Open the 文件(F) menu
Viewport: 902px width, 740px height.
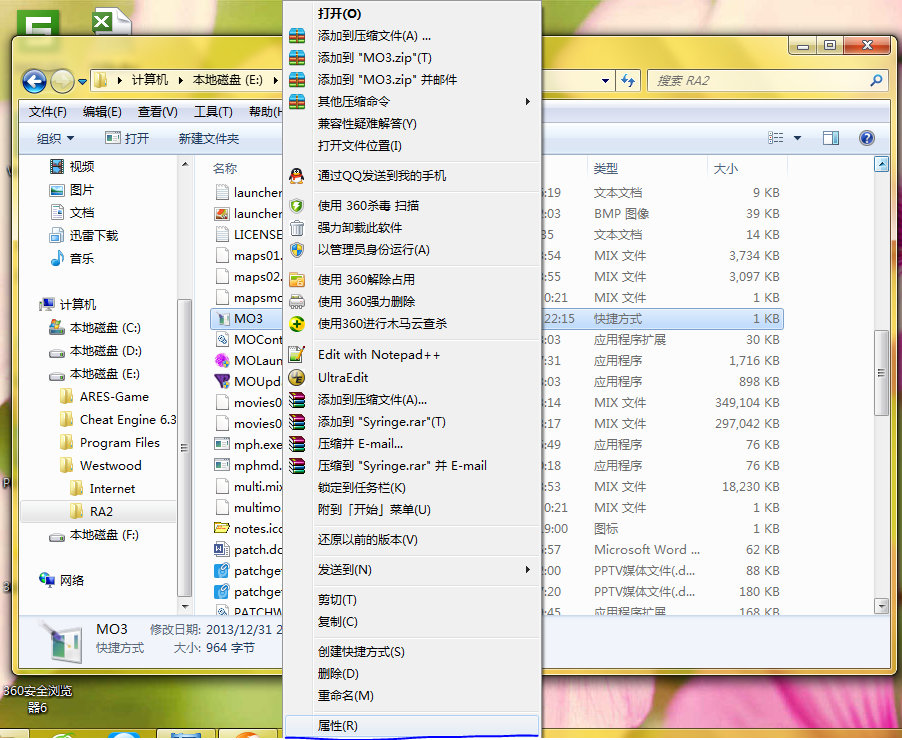[48, 112]
